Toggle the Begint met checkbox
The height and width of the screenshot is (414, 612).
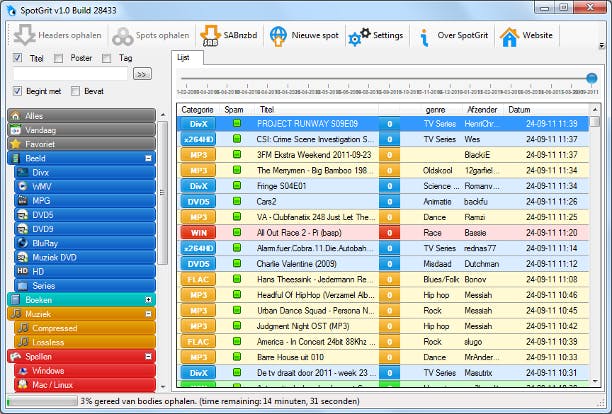tap(17, 91)
